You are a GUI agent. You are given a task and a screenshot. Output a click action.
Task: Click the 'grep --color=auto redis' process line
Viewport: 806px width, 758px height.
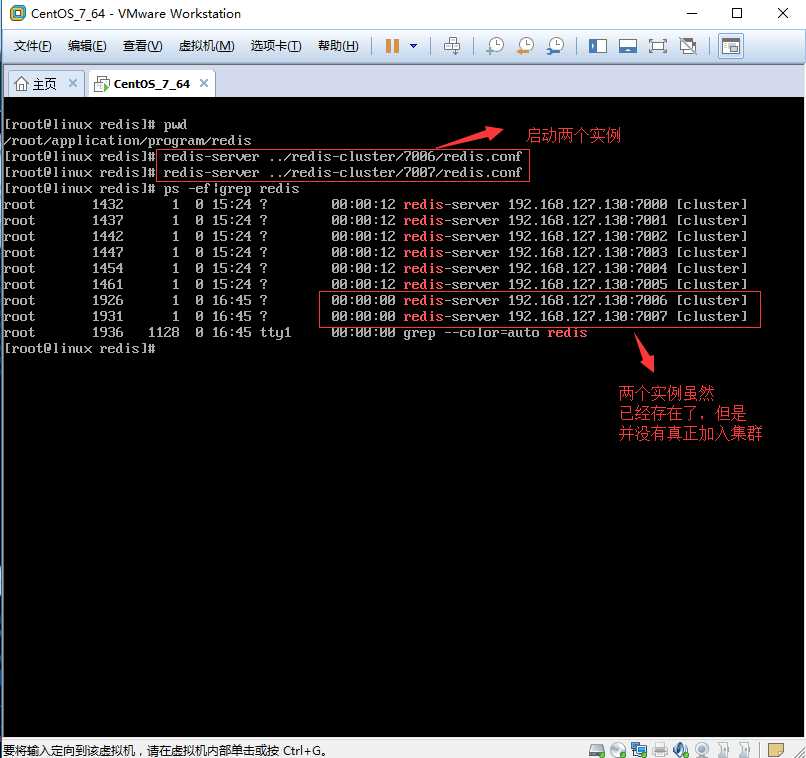pyautogui.click(x=494, y=332)
